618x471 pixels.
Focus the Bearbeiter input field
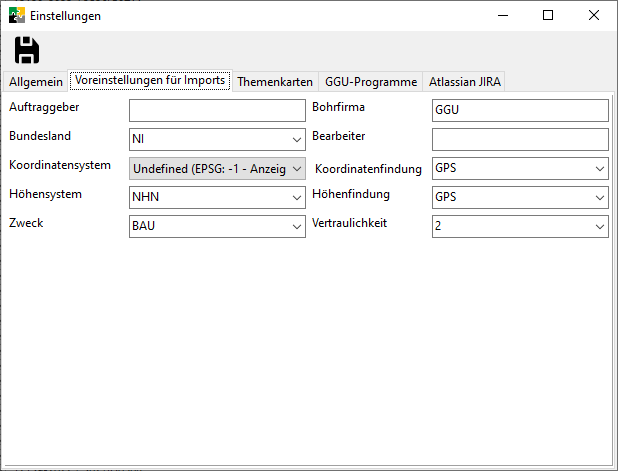pos(519,139)
